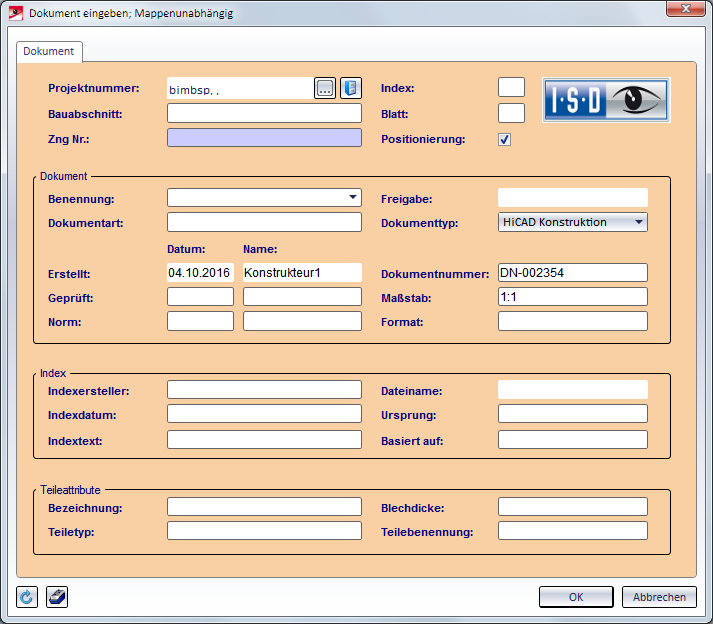Click the red application icon in title bar
Screen dimensions: 713x624
pos(15,13)
